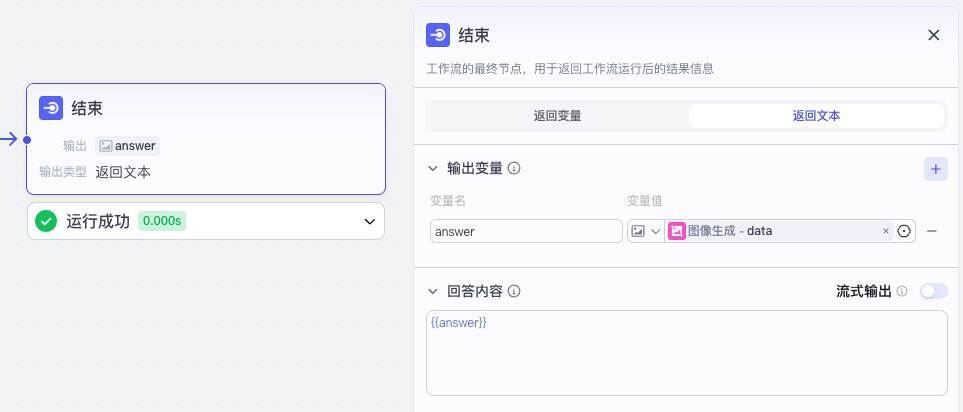Switch to the 返回变量 tab
Screen dimensions: 963x412
coord(557,115)
